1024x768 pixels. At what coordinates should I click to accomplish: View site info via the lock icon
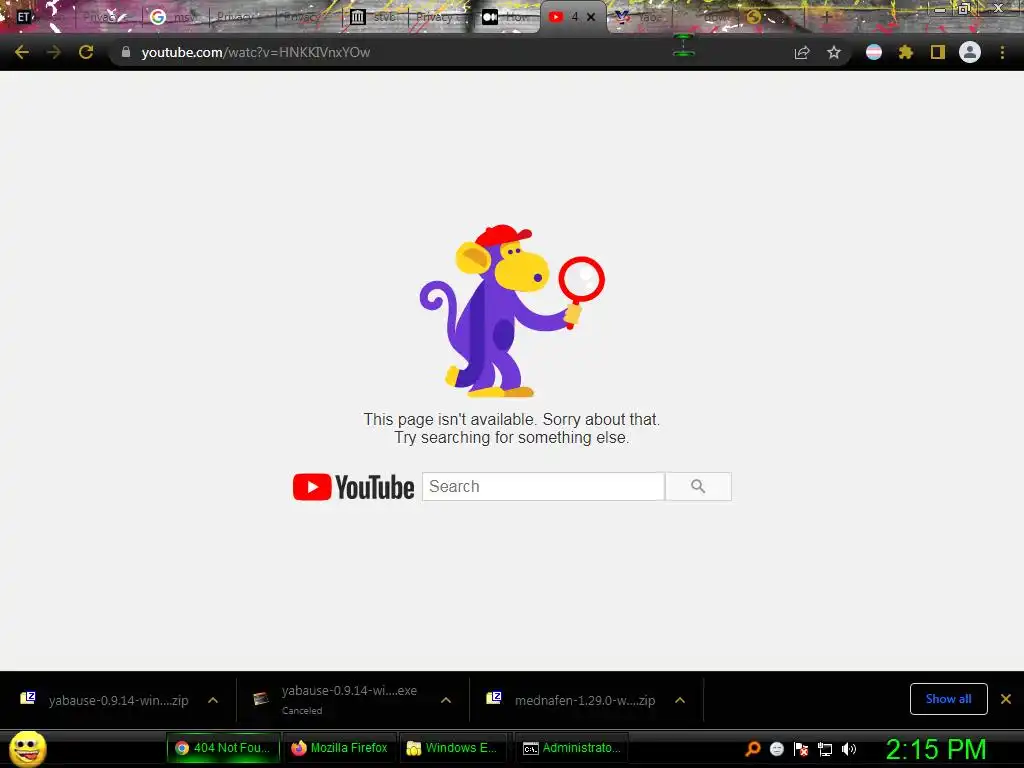click(126, 52)
